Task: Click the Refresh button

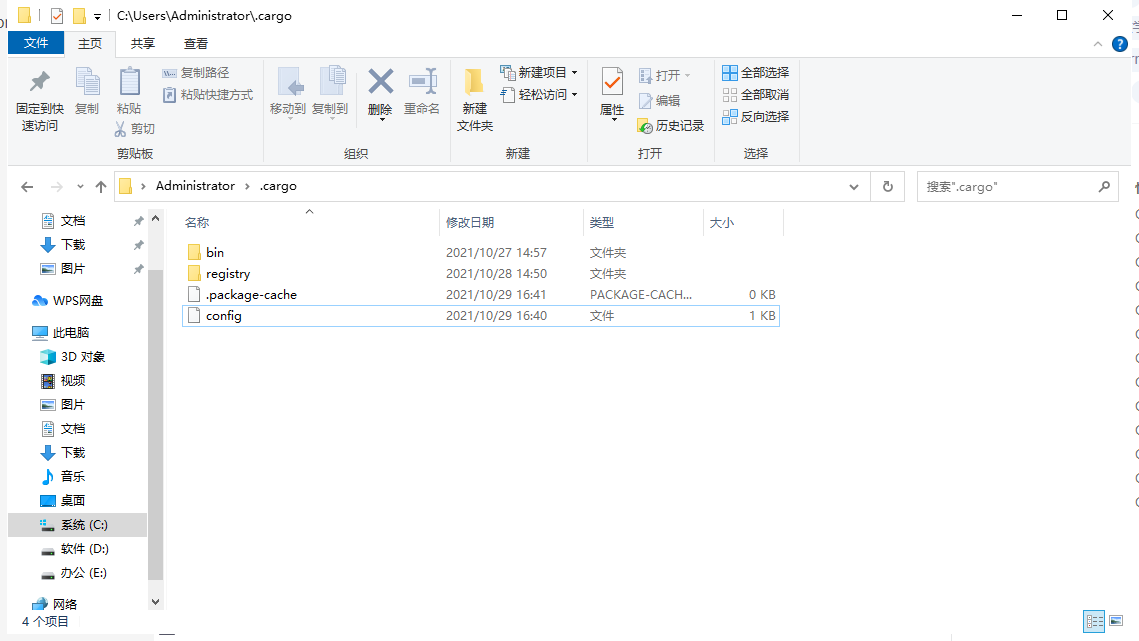Action: pos(888,187)
